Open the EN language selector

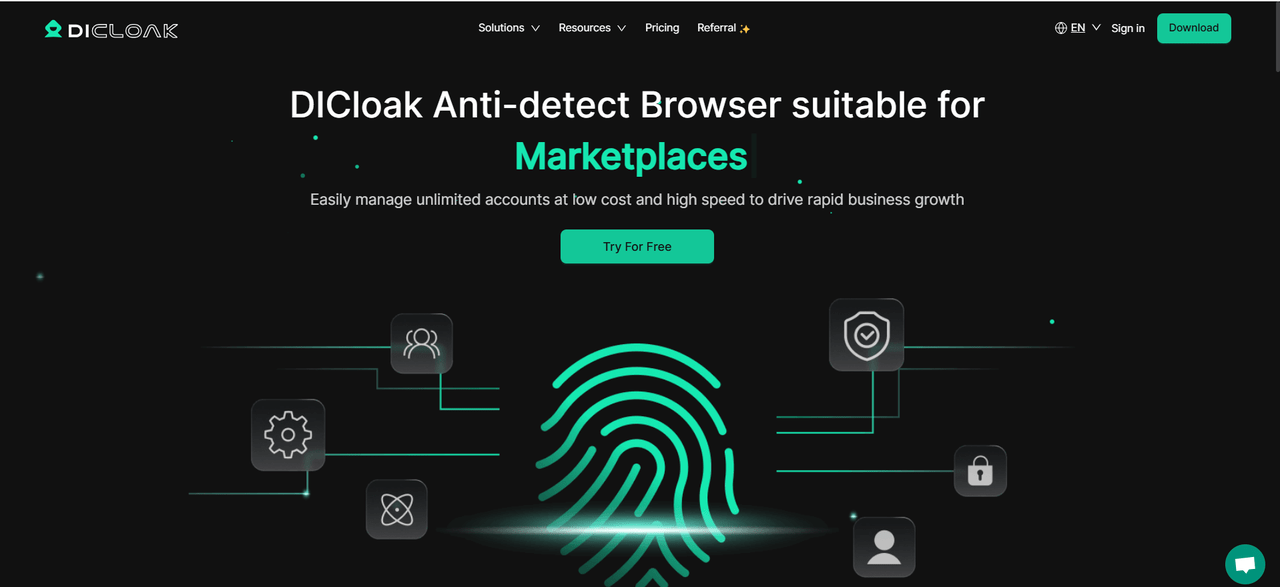pos(1085,28)
